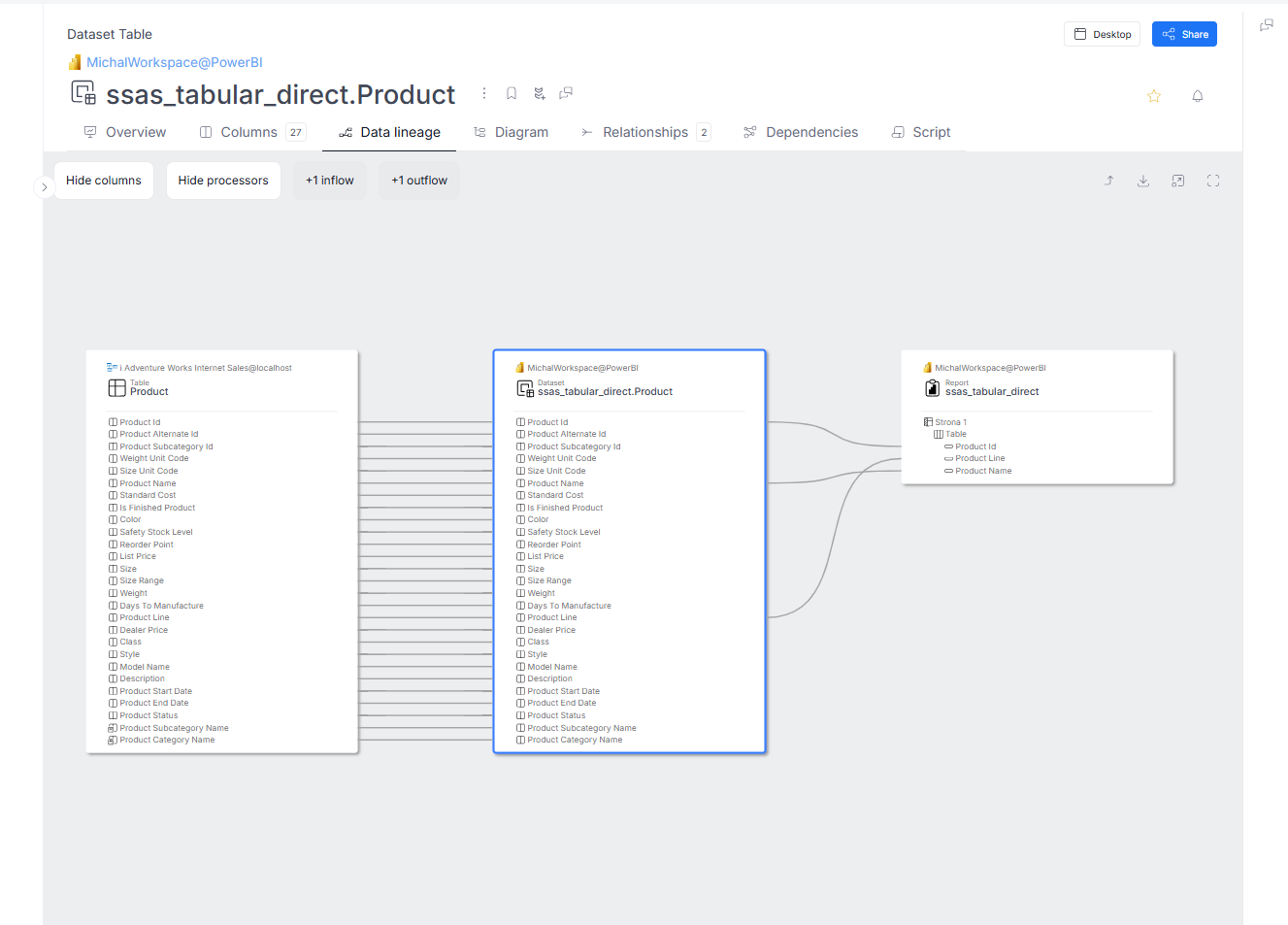Select Safety Stock Level in source table
Image resolution: width=1288 pixels, height=925 pixels.
156,532
